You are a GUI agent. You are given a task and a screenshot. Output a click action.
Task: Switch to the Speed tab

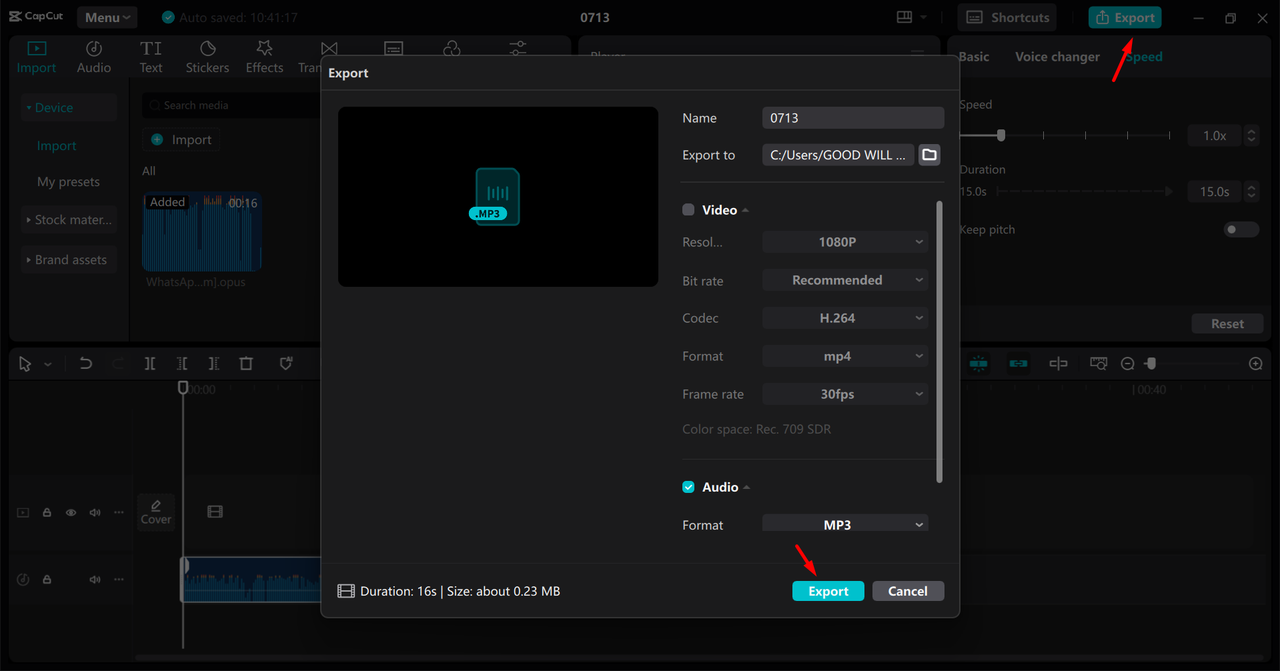coord(1143,57)
